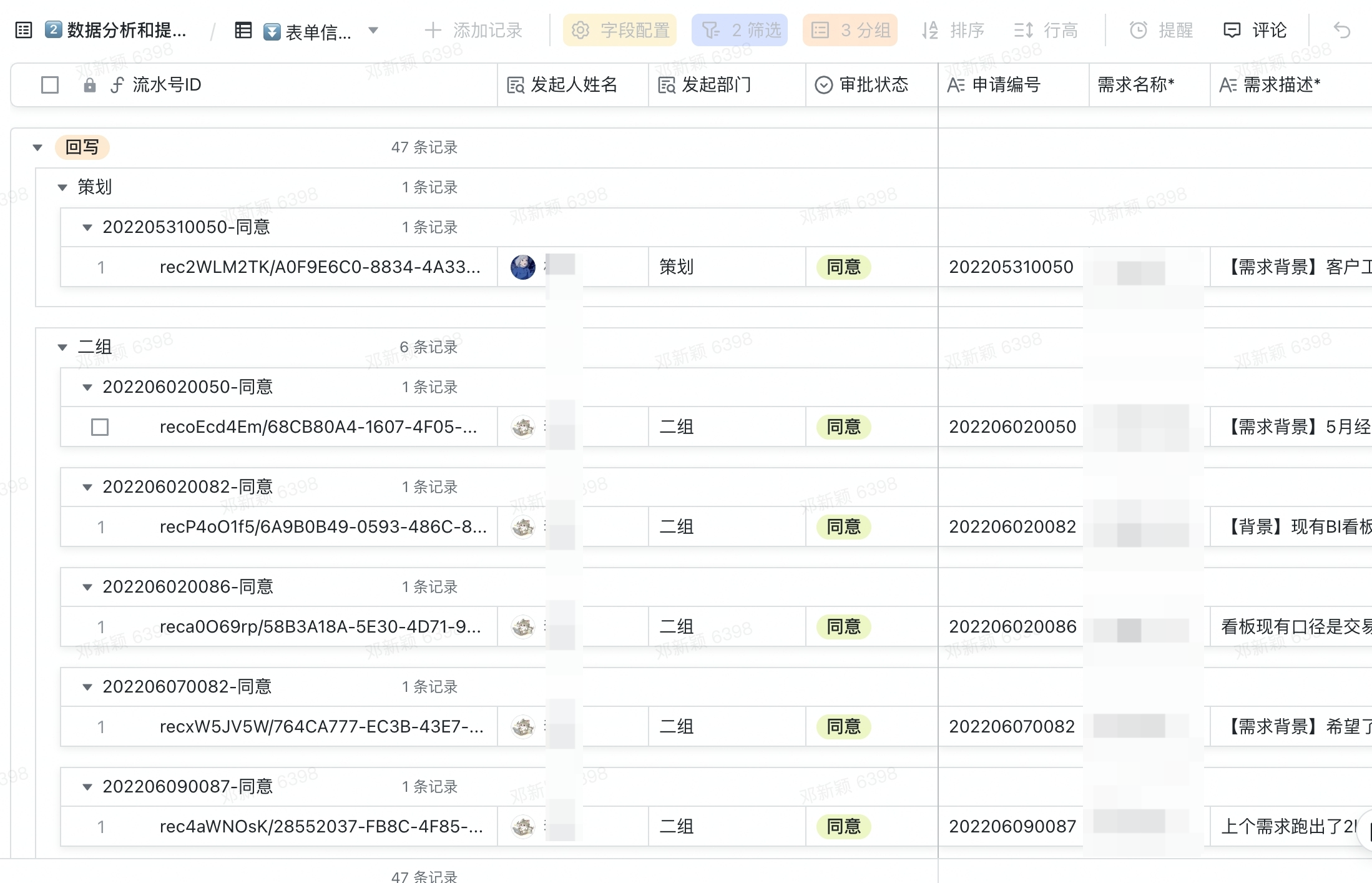Collapse the 202206020050-同意 group
1372x883 pixels.
click(87, 387)
